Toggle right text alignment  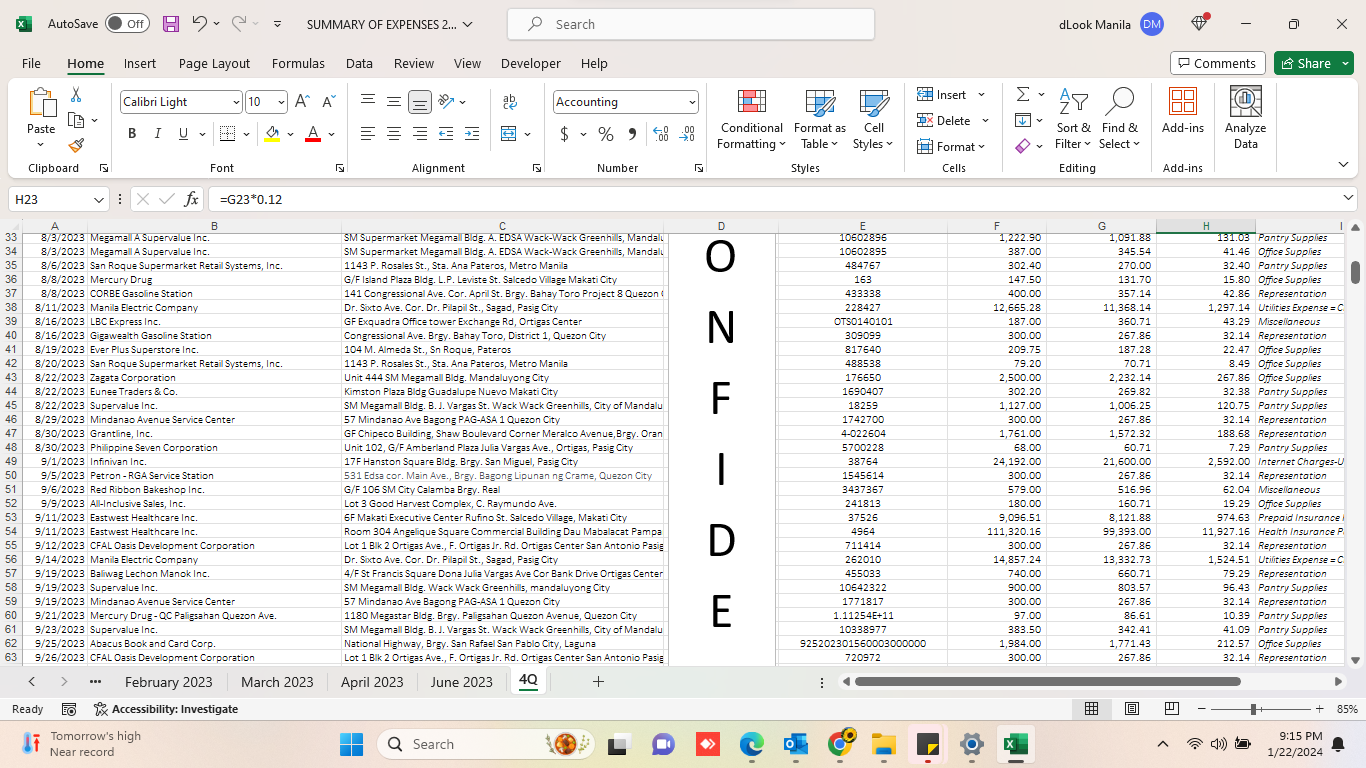tap(420, 134)
